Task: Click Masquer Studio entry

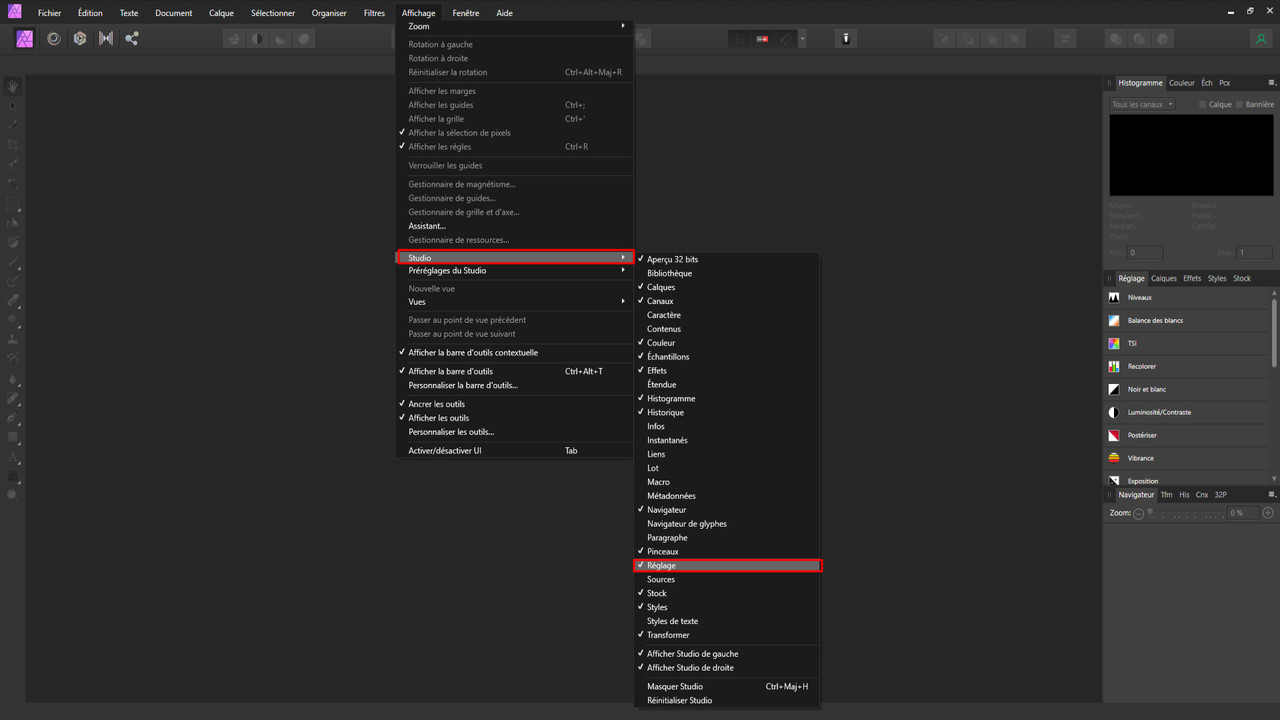Action: pos(727,686)
